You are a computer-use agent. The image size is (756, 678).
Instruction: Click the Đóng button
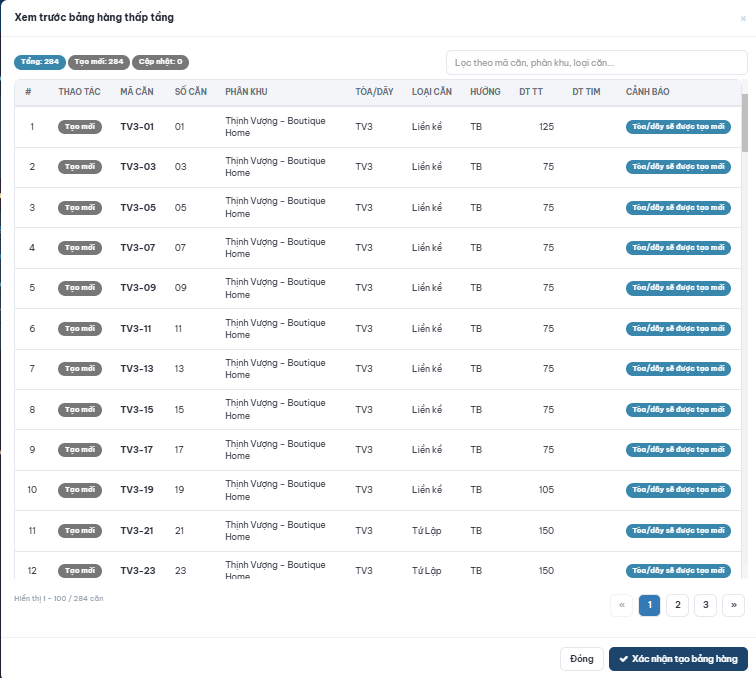[x=581, y=659]
